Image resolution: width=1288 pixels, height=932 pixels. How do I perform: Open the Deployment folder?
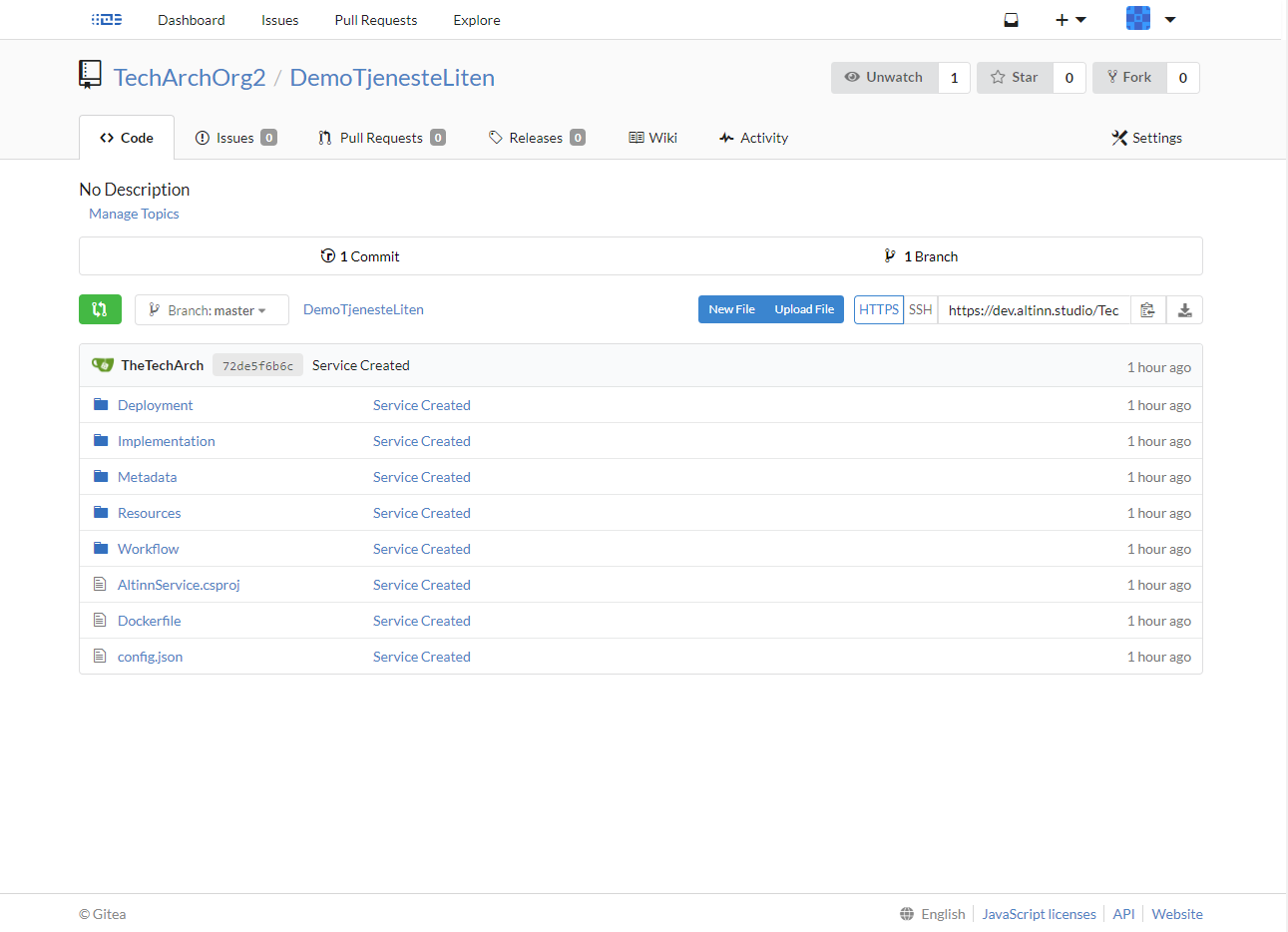tap(156, 405)
